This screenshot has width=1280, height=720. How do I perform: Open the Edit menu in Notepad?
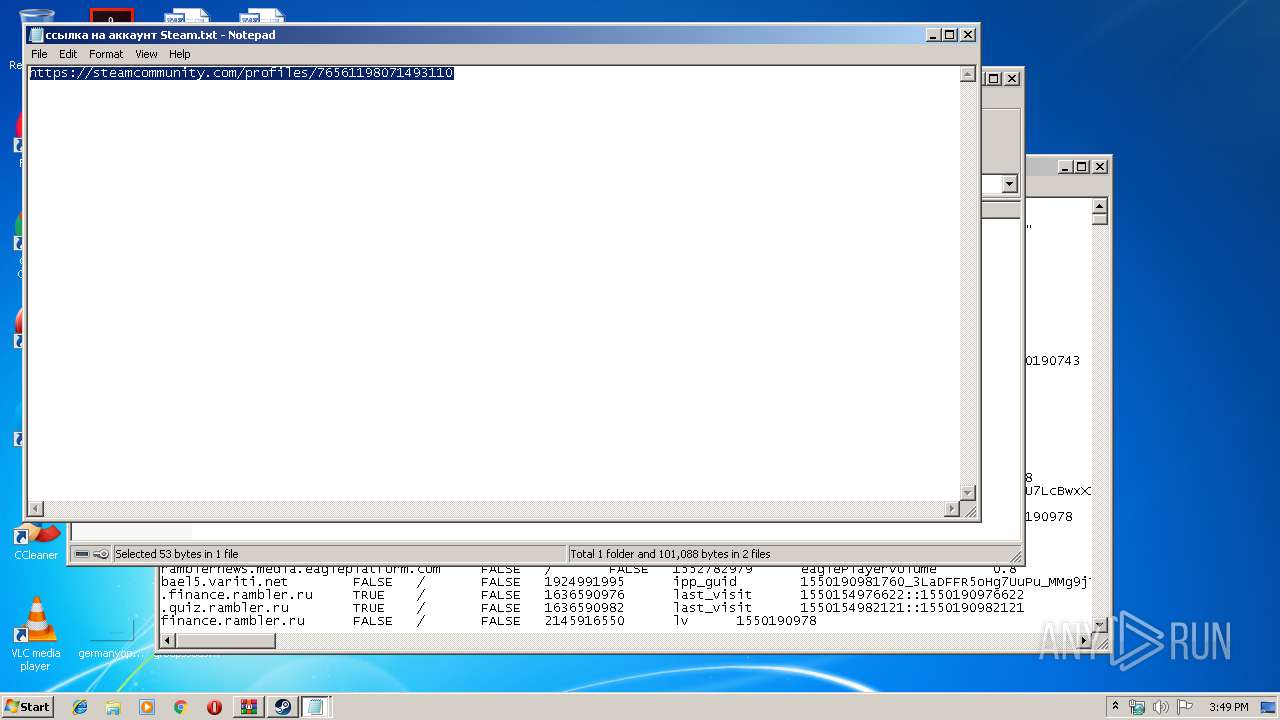68,54
